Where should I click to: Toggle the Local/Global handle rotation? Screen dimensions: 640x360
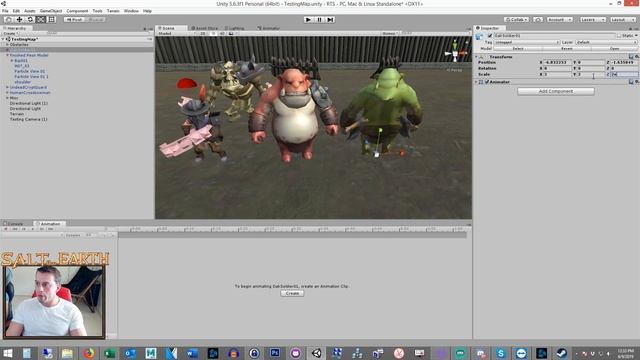click(95, 20)
